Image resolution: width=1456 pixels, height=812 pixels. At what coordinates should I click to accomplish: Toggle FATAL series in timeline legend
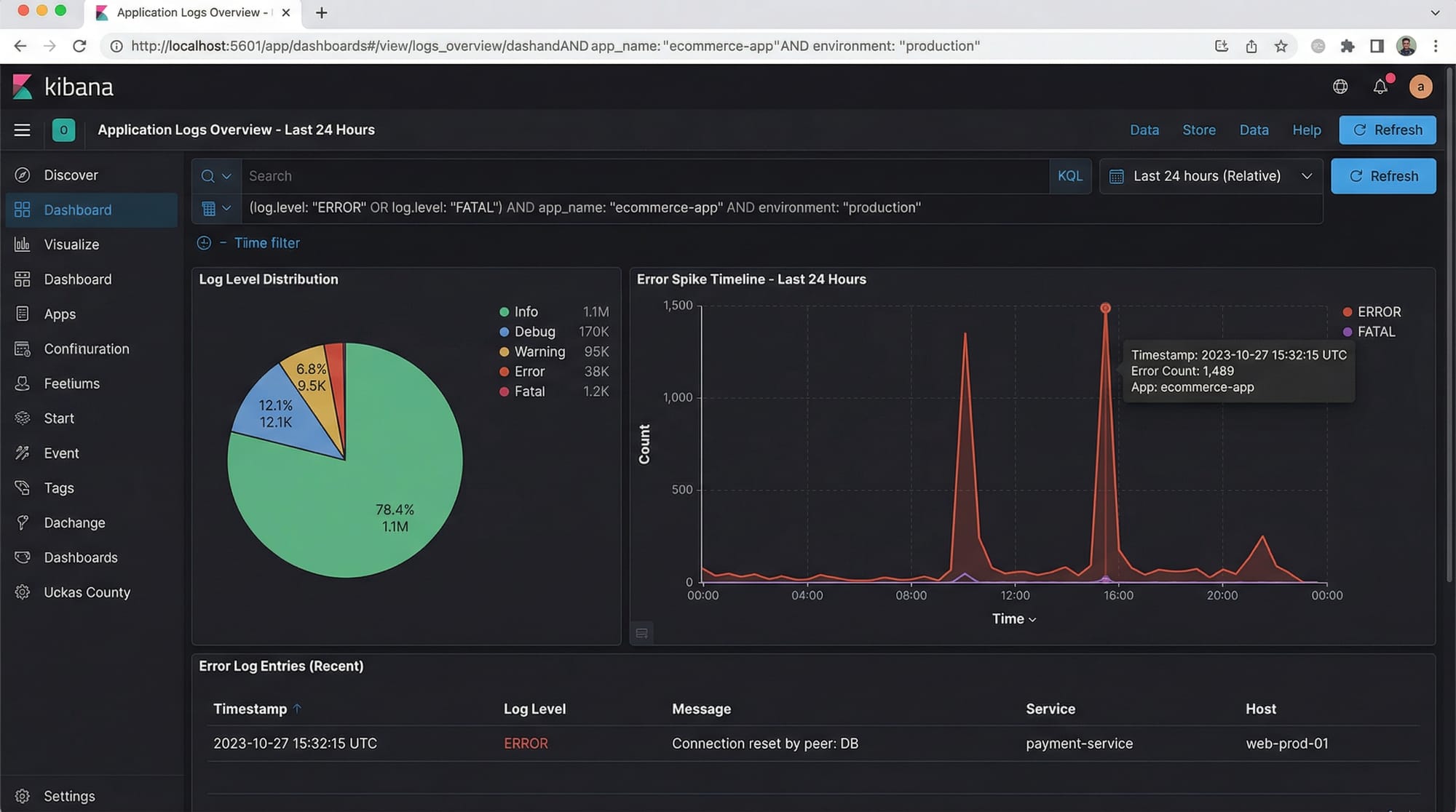1375,332
